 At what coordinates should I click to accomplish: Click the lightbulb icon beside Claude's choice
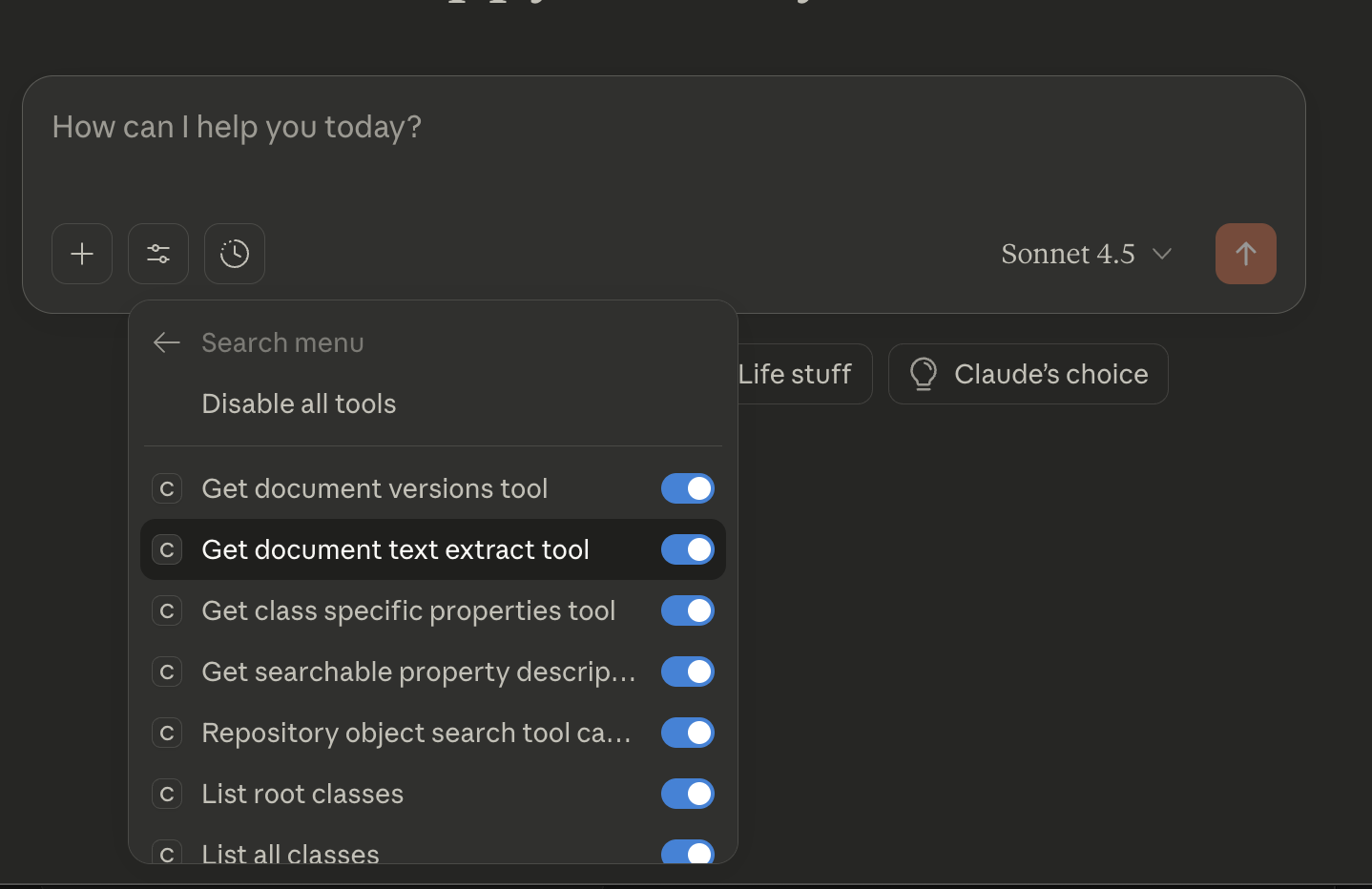click(923, 374)
